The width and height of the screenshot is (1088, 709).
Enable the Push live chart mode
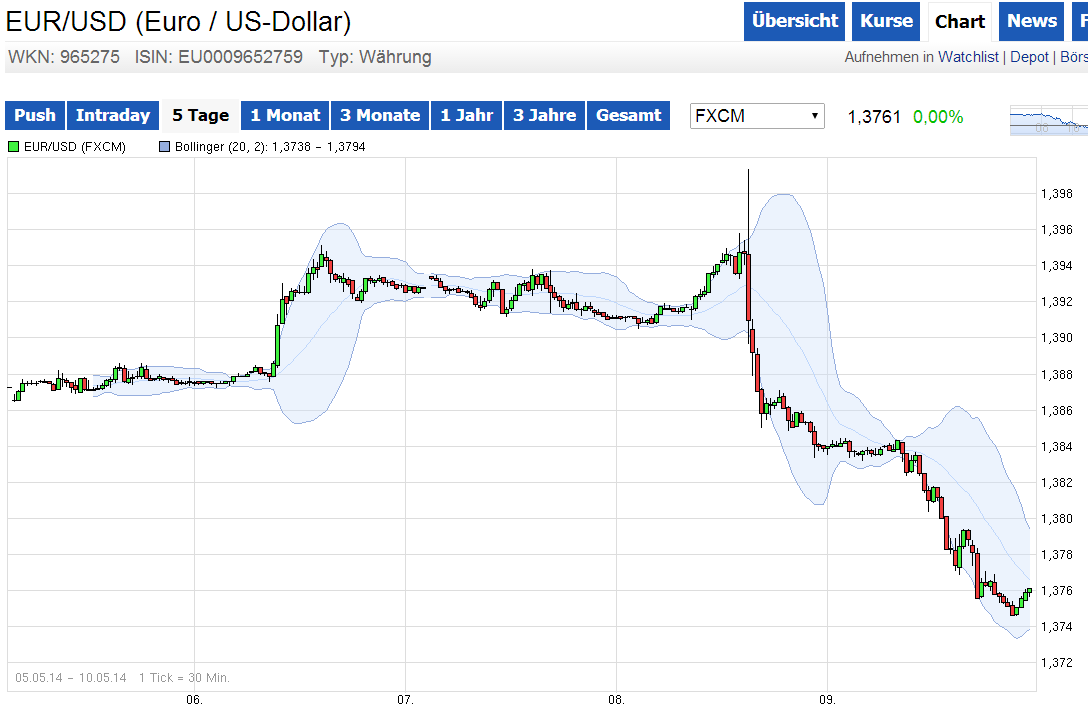35,116
